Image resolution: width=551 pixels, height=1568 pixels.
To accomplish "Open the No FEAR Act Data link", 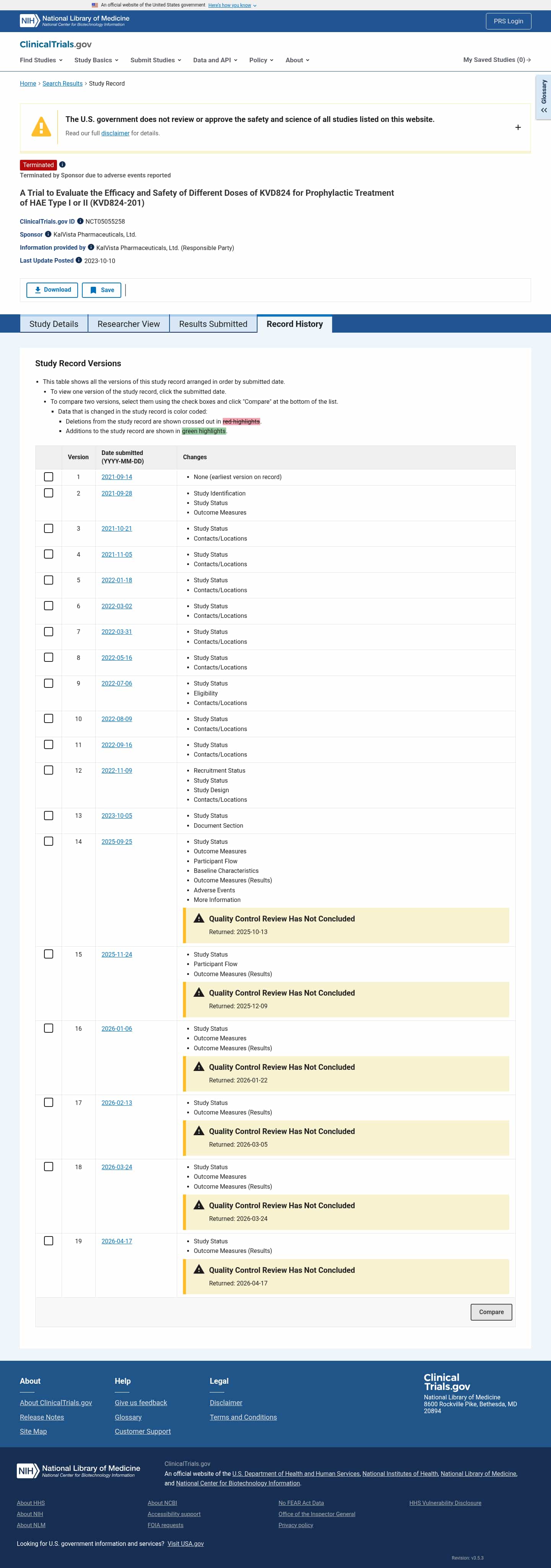I will (x=302, y=1503).
